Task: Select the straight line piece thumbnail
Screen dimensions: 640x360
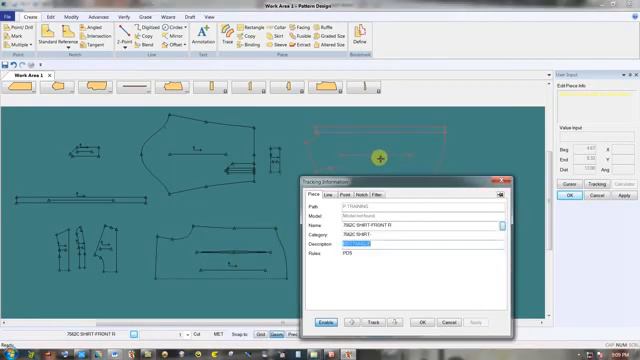Action: coord(134,87)
